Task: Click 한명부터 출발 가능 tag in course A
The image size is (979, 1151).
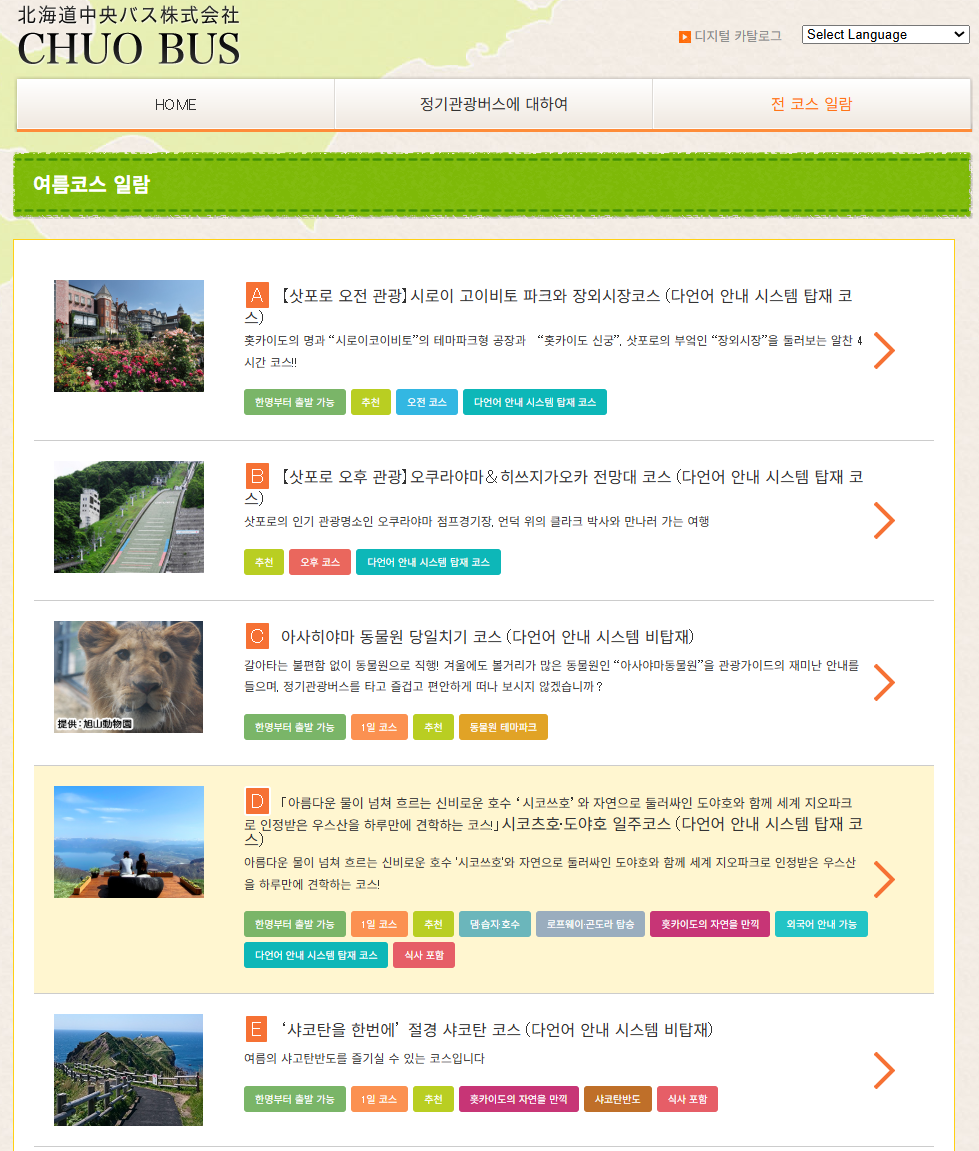Action: (294, 402)
